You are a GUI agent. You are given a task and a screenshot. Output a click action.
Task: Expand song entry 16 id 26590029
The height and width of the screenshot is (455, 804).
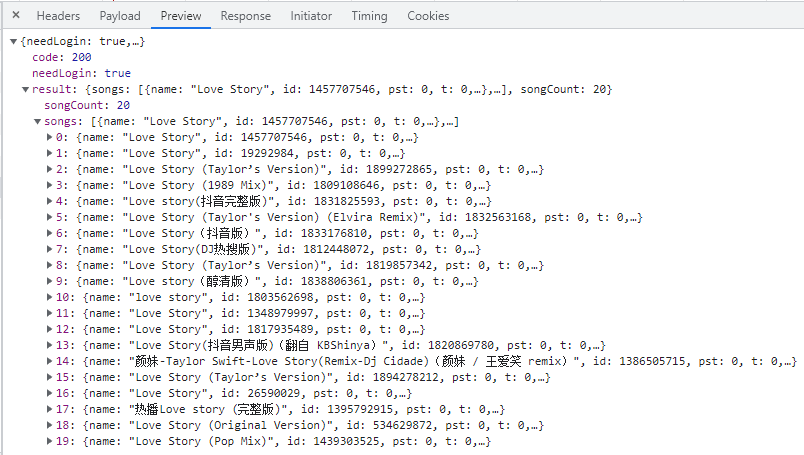click(x=50, y=393)
